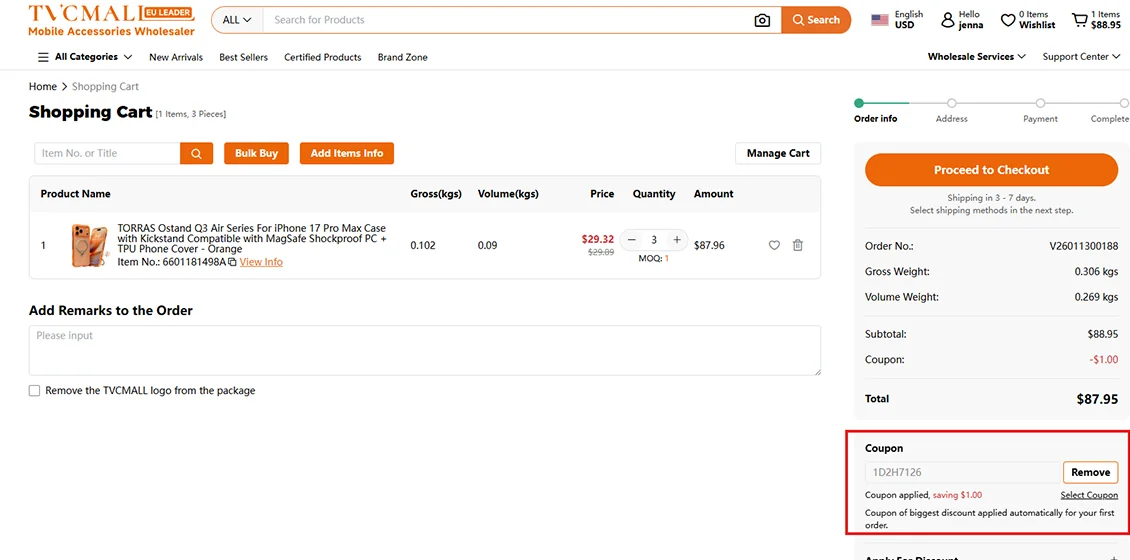Toggle Remove the TVCMALL logo checkbox

35,391
